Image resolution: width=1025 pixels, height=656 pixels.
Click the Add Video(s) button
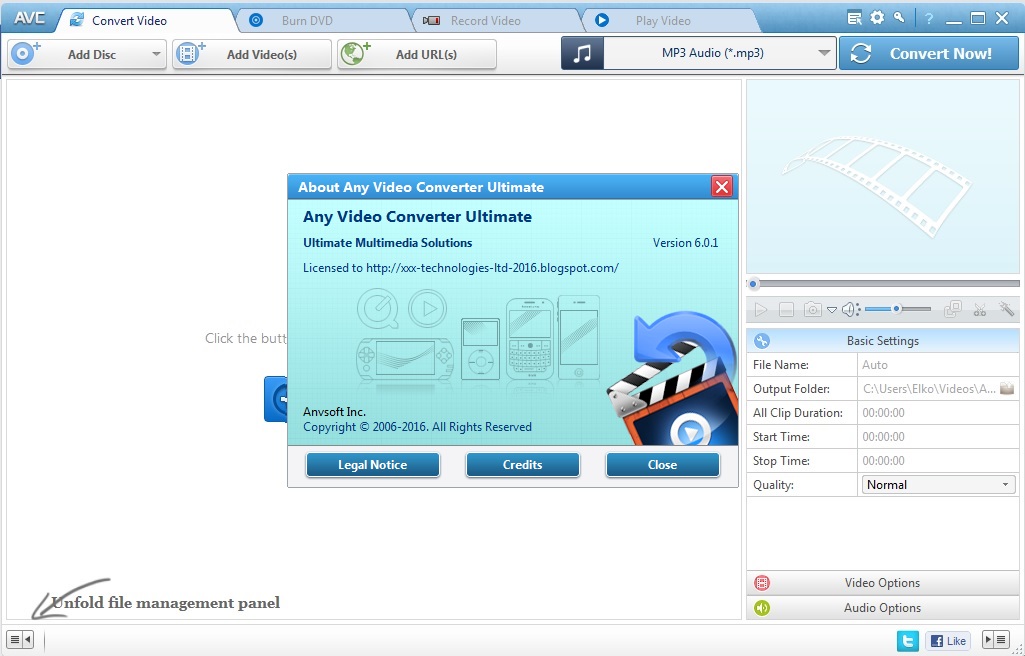point(252,54)
